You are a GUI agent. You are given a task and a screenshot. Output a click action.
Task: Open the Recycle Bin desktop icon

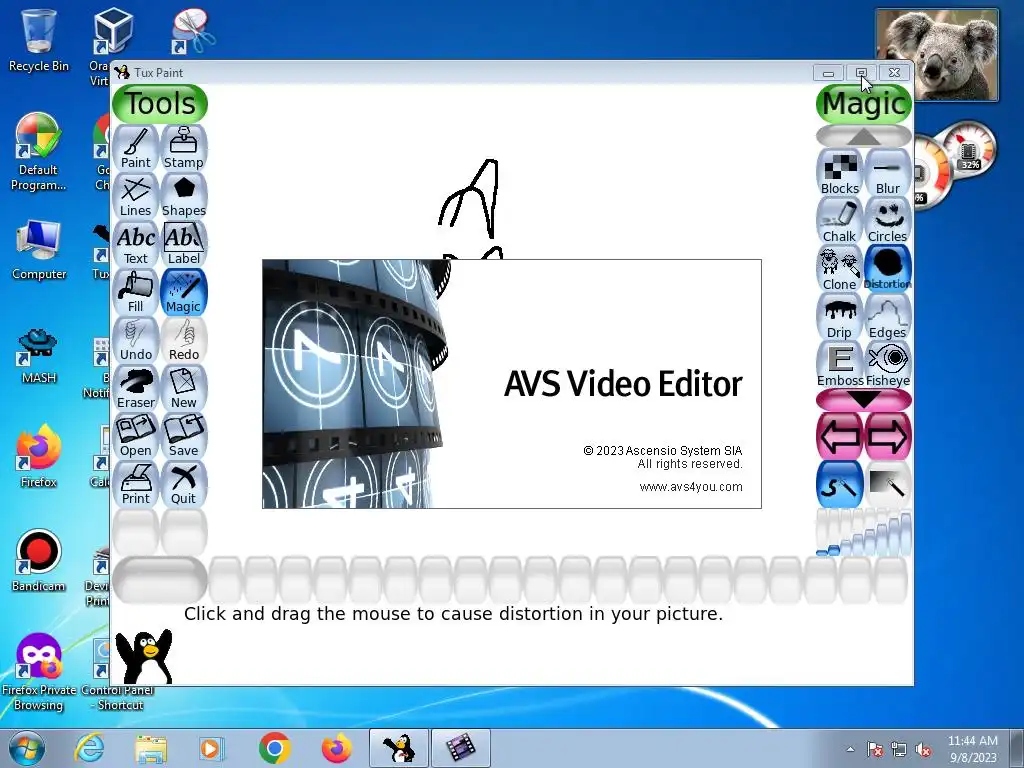39,40
